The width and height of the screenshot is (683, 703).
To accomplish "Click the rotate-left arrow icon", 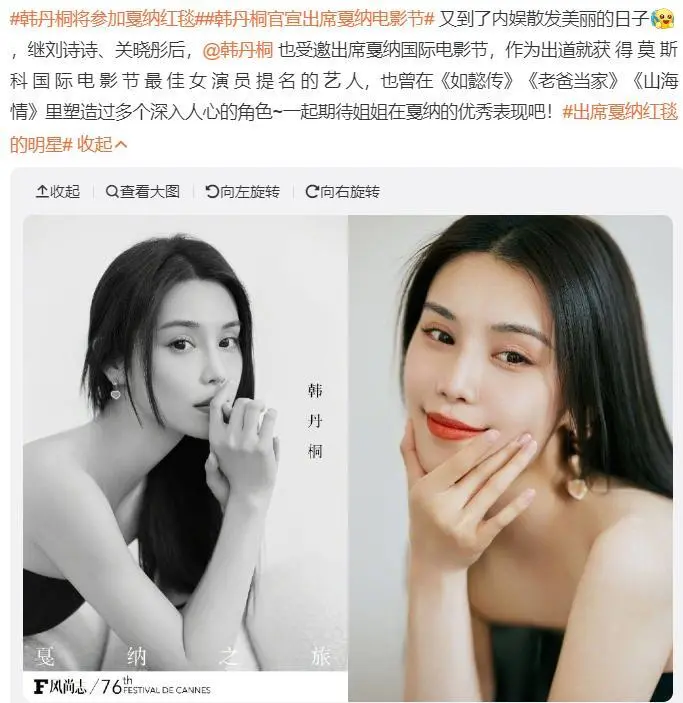I will tap(212, 192).
